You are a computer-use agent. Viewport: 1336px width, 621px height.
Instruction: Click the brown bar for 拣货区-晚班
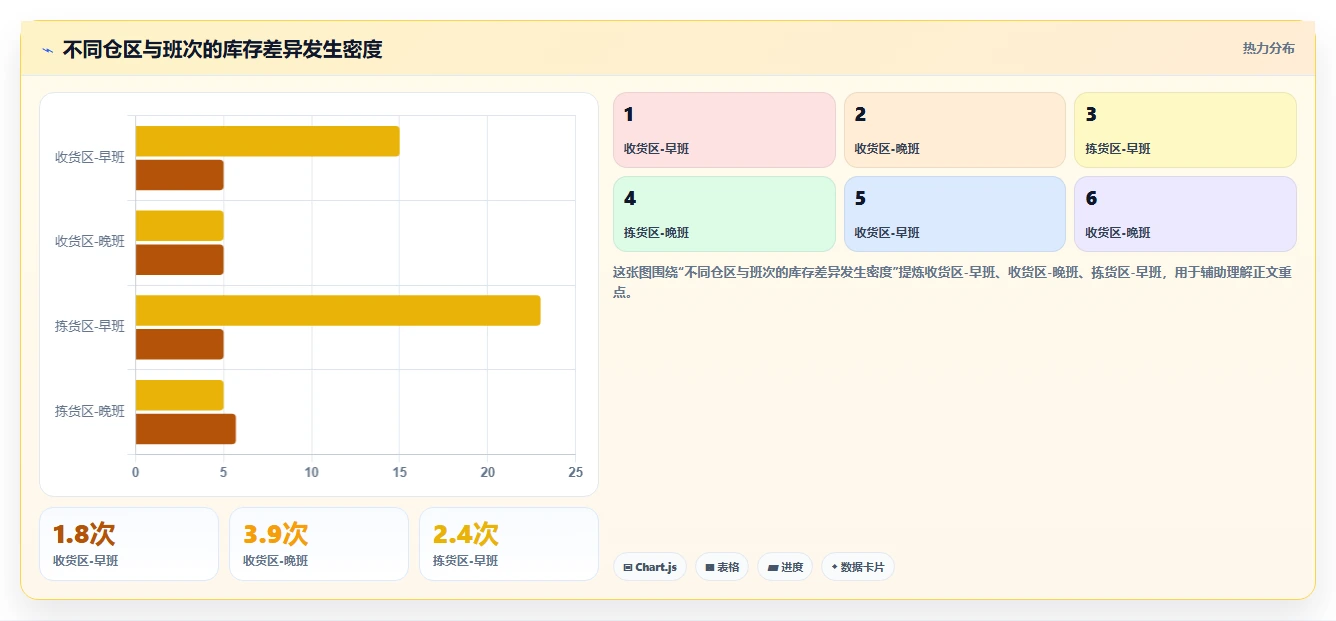point(186,429)
